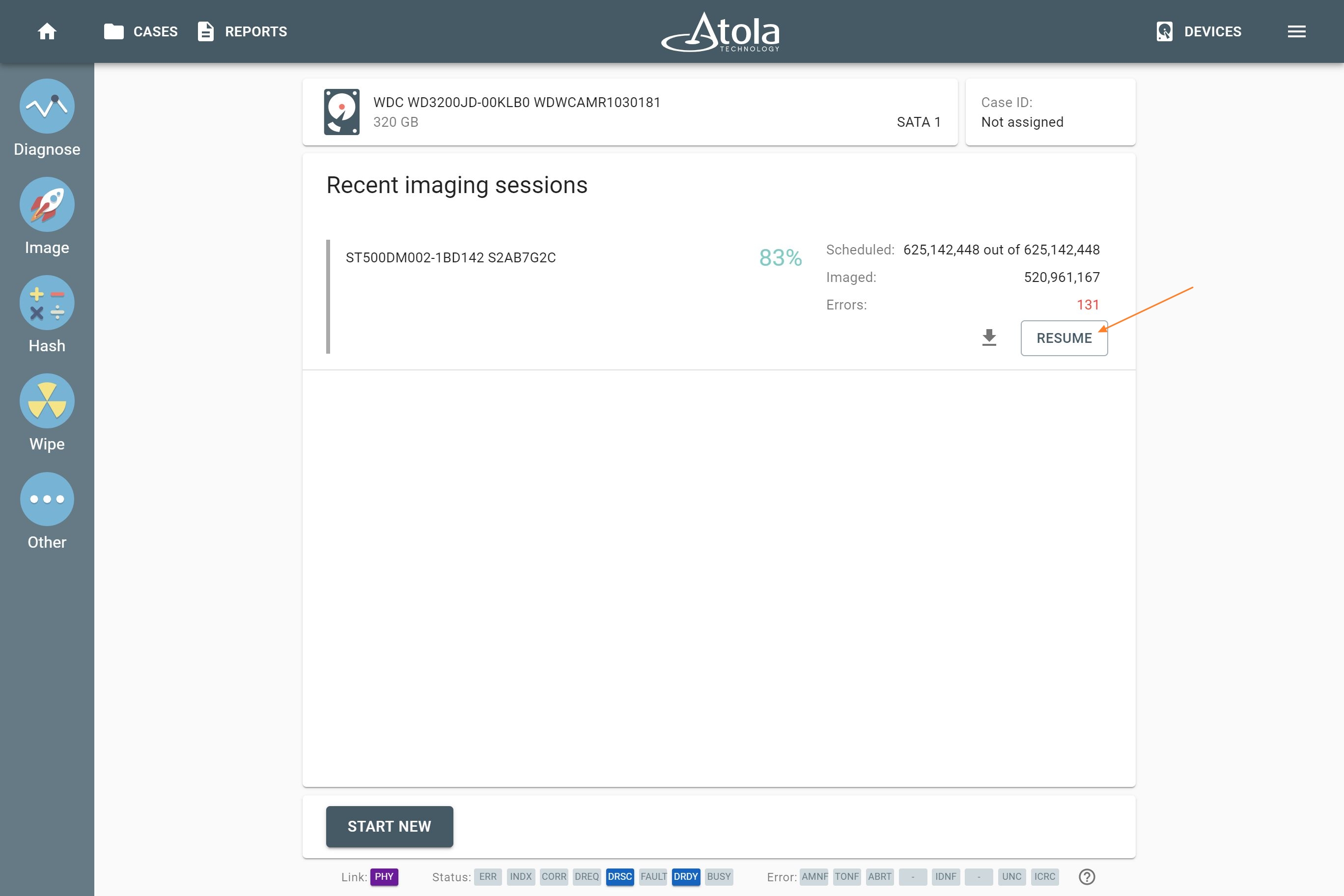Viewport: 1344px width, 896px height.
Task: Open the Reports section
Action: [x=242, y=31]
